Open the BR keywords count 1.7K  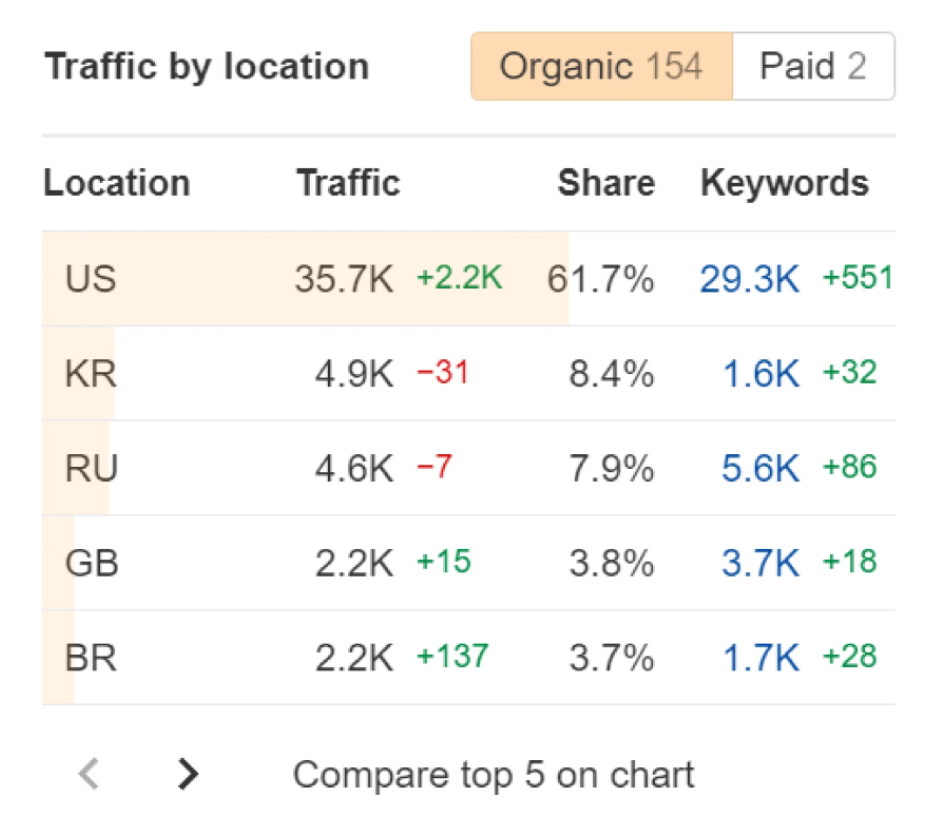(x=760, y=658)
